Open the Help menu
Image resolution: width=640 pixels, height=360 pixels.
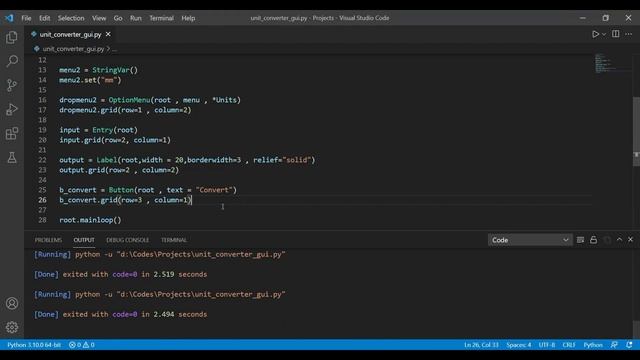click(x=188, y=18)
